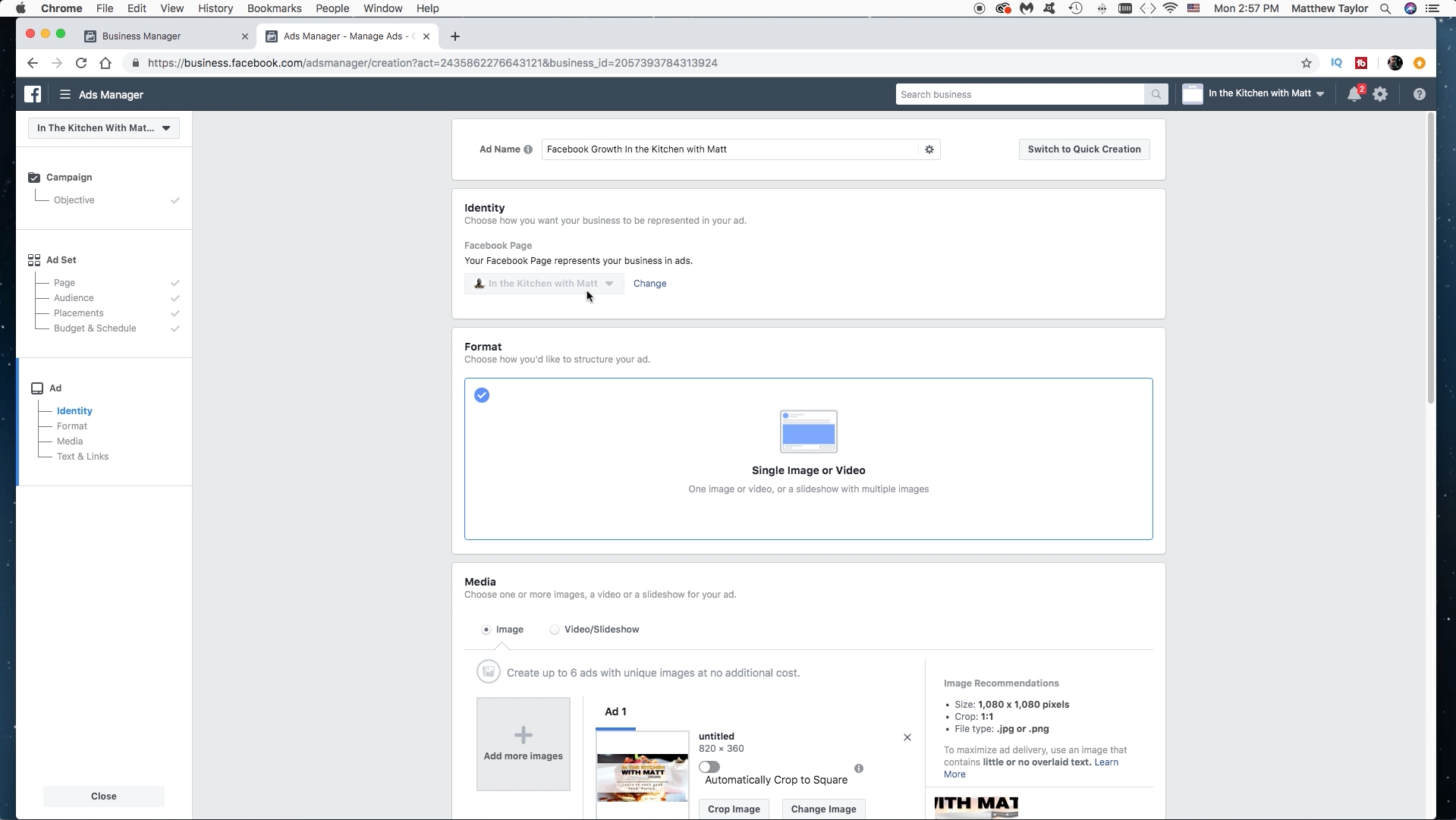
Task: Open the Apple menu
Action: point(20,8)
